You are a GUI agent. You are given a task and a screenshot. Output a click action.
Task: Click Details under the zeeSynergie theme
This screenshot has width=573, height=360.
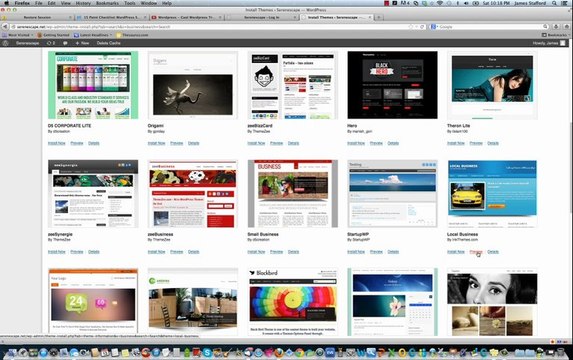[94, 252]
